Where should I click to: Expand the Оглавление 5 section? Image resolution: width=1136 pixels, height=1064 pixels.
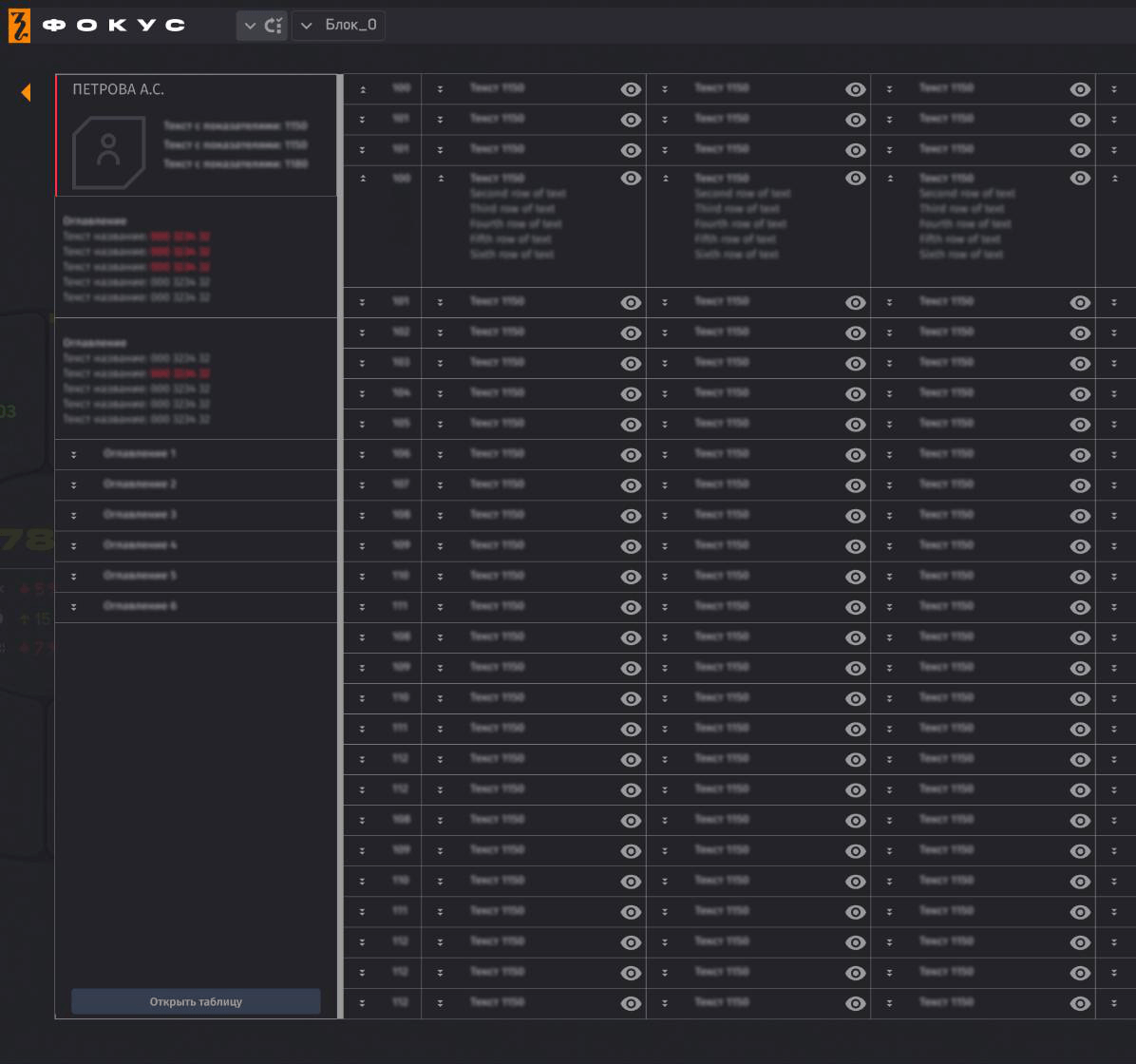point(74,577)
